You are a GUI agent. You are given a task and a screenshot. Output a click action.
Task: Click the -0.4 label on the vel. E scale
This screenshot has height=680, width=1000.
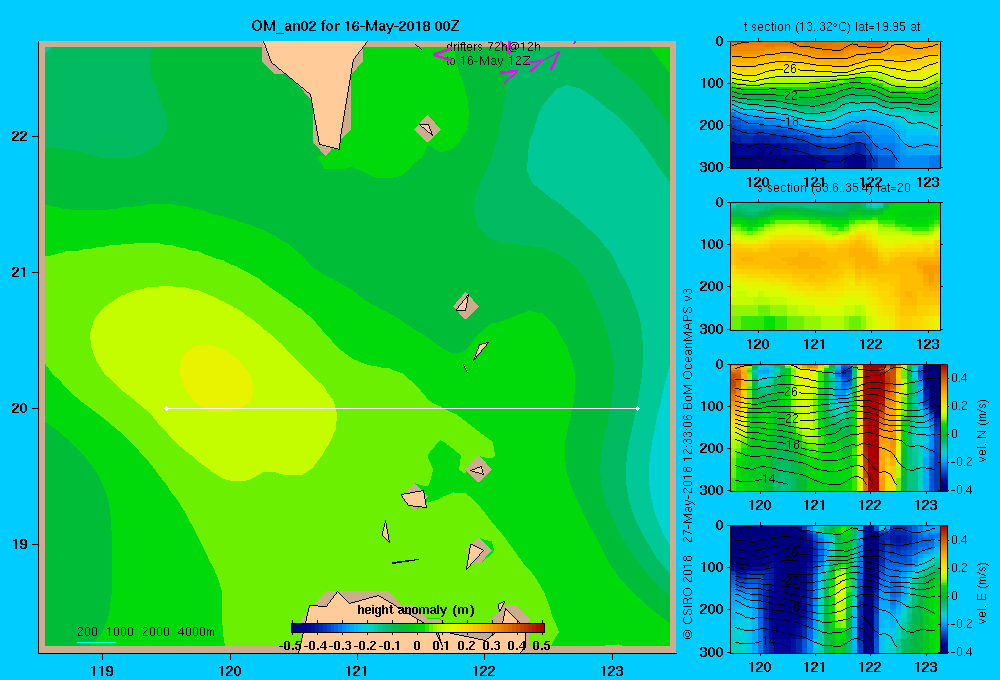coord(960,651)
